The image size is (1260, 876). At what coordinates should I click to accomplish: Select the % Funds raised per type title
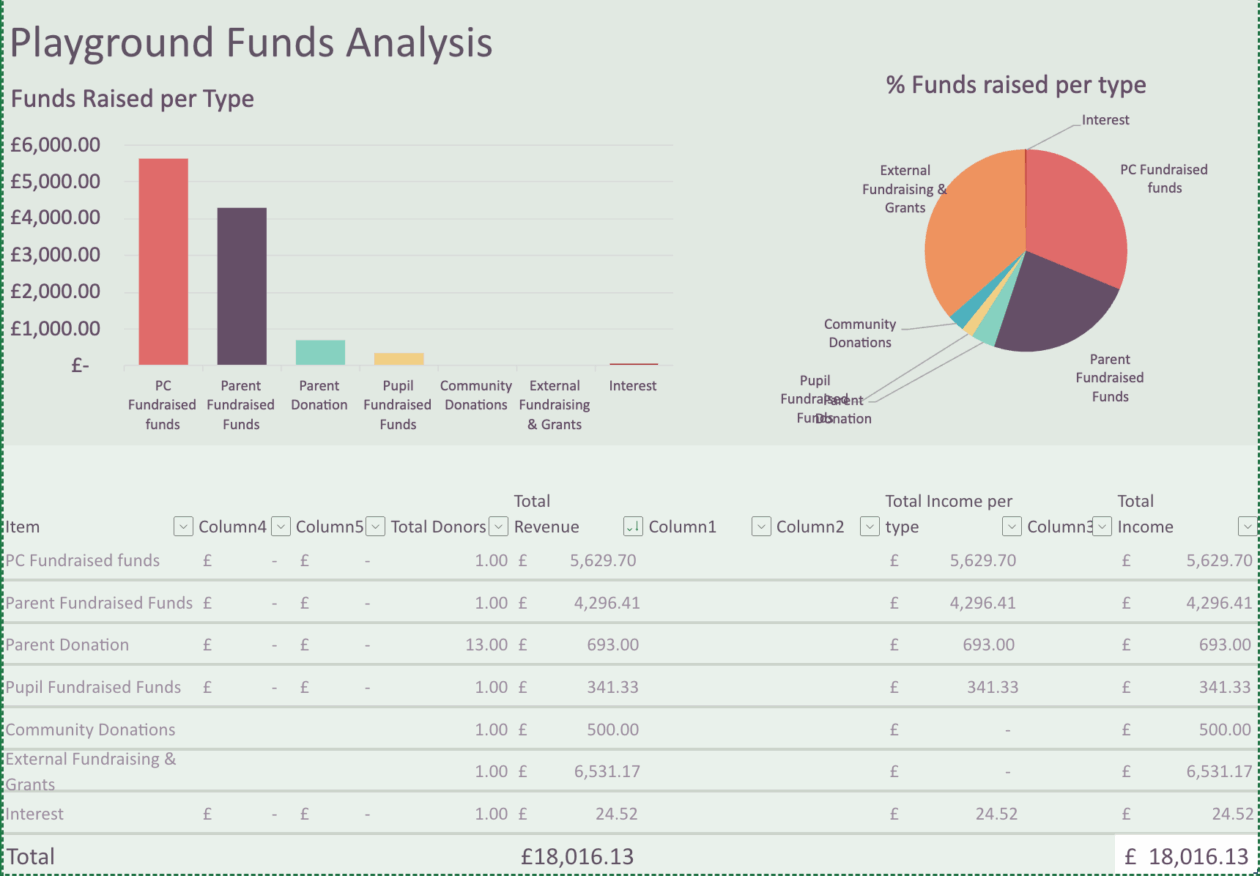click(1015, 85)
